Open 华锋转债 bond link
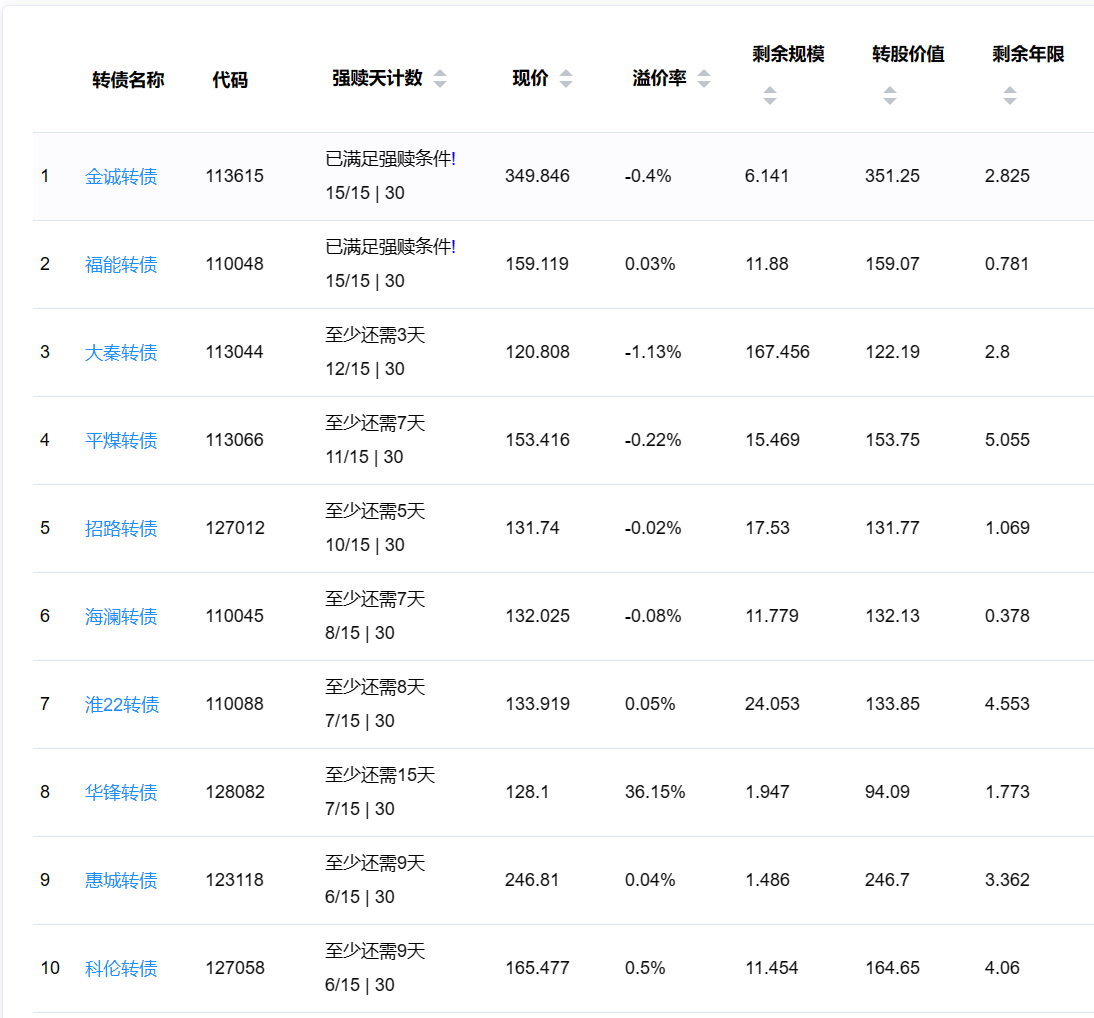The height and width of the screenshot is (1018, 1094). [121, 793]
